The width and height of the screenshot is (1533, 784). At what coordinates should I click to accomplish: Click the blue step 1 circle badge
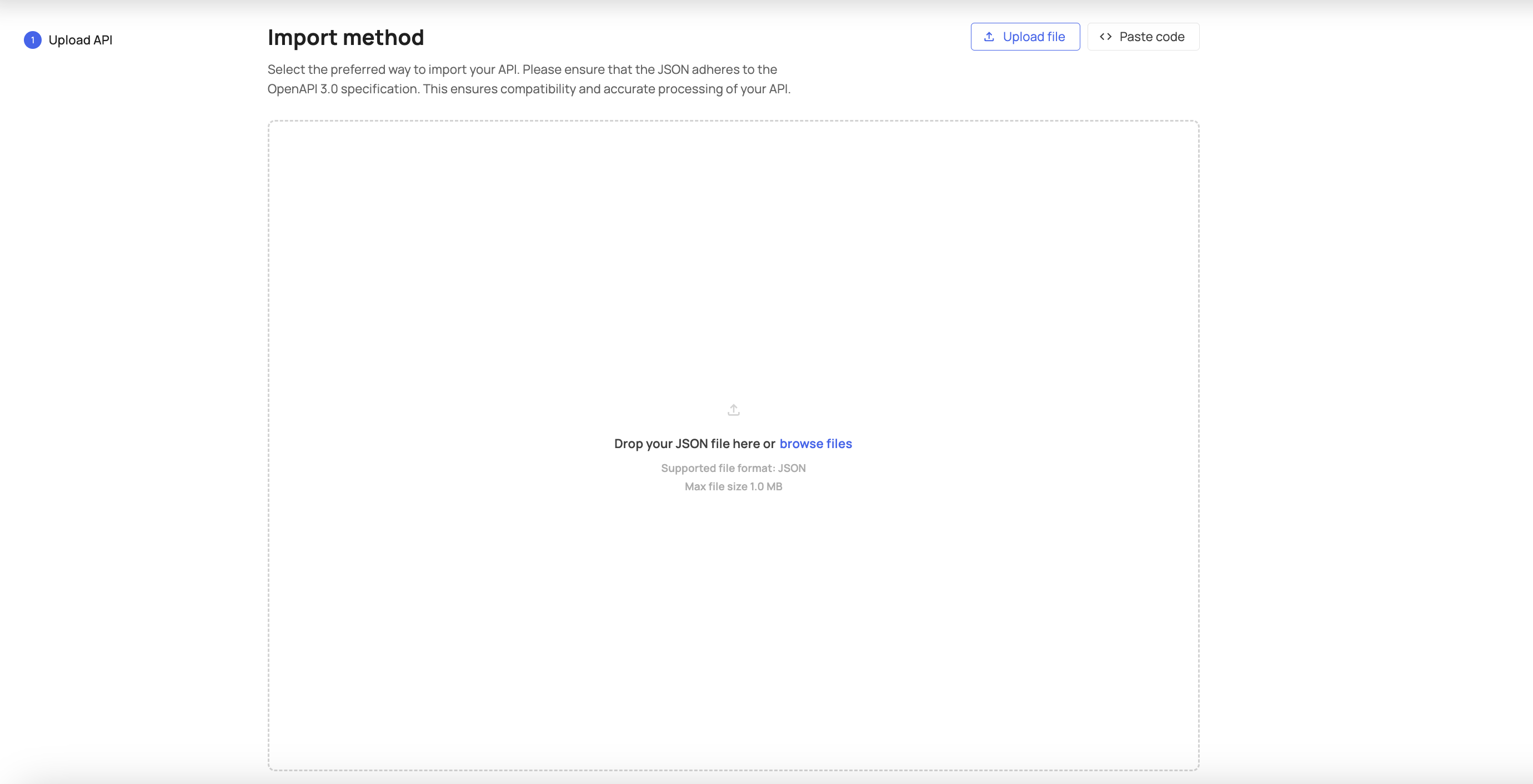(x=33, y=40)
